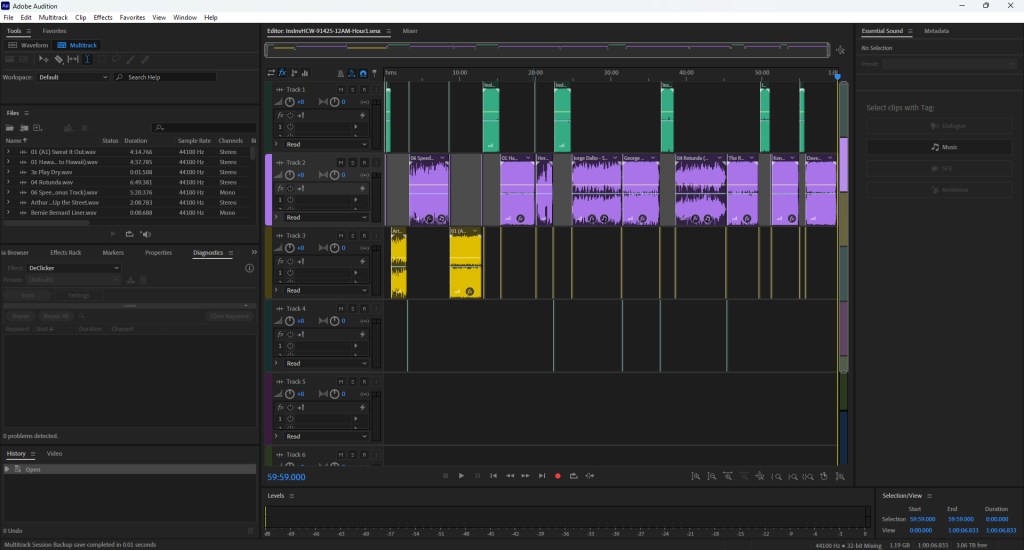Select the Time Selection tool
Viewport: 1024px width, 550px height.
[88, 60]
